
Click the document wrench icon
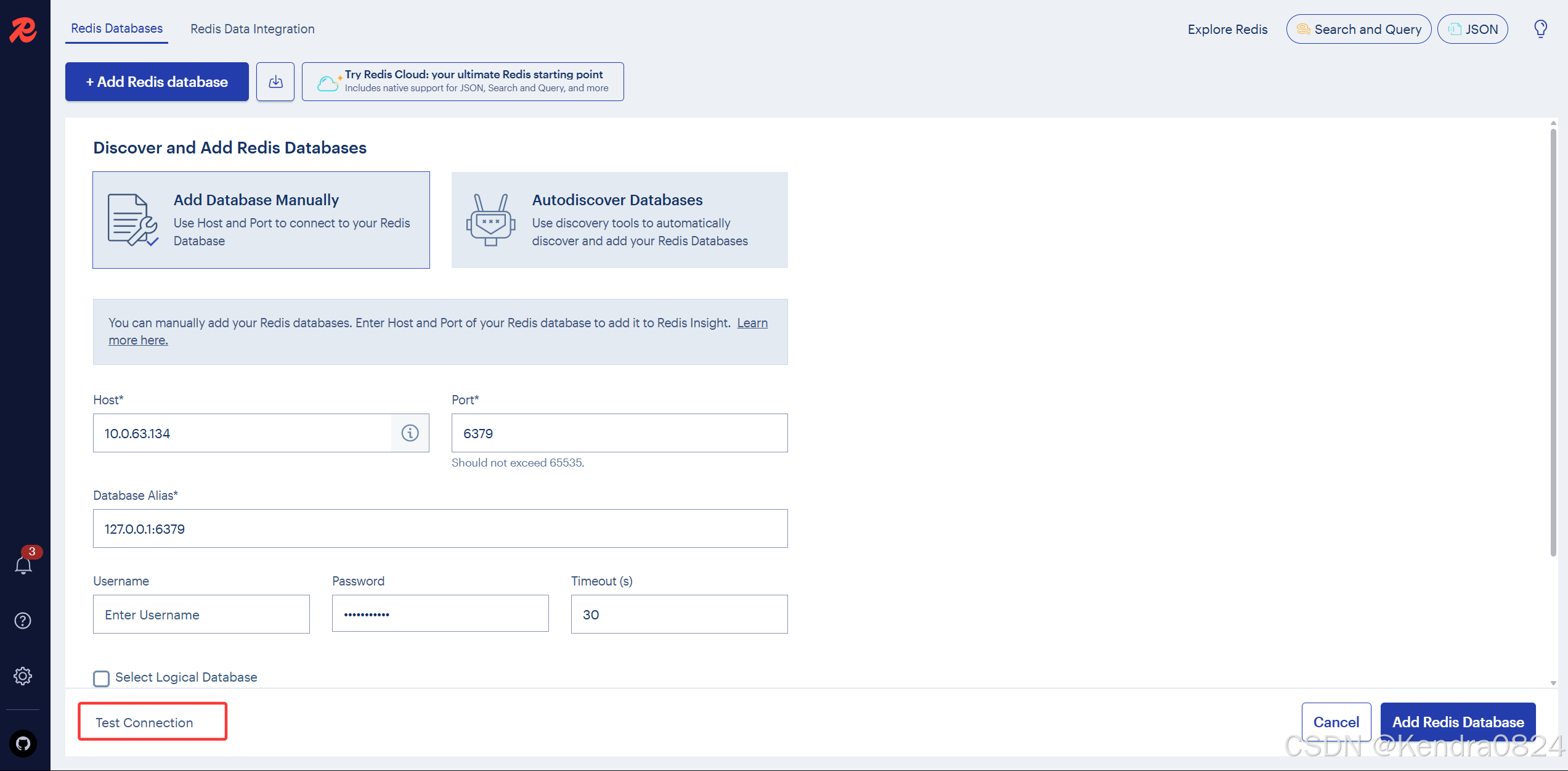coord(132,220)
